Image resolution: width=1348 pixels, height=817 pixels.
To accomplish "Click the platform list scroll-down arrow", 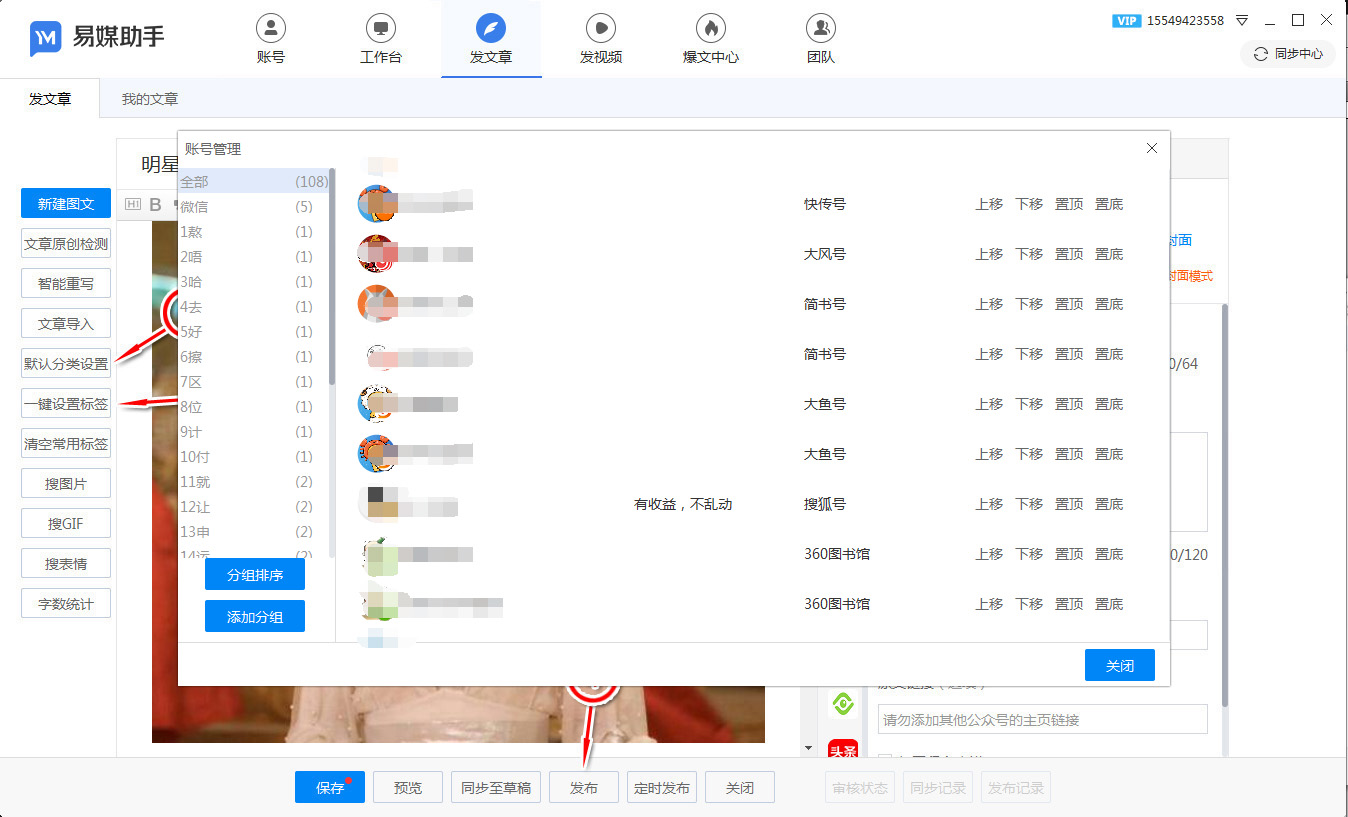I will [808, 748].
